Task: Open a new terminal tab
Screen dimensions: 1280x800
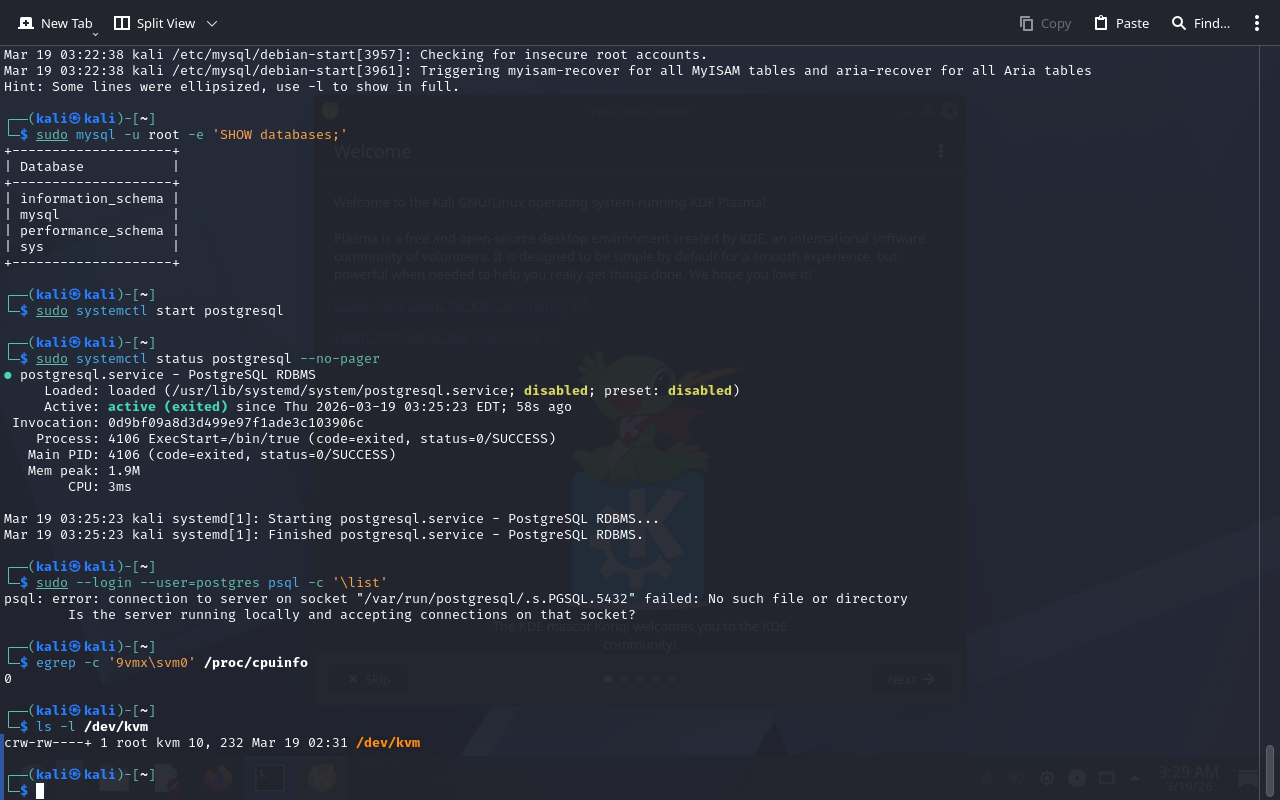Action: [56, 23]
